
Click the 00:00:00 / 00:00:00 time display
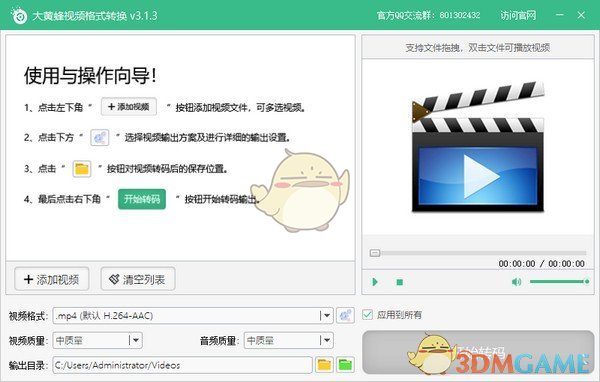541,264
